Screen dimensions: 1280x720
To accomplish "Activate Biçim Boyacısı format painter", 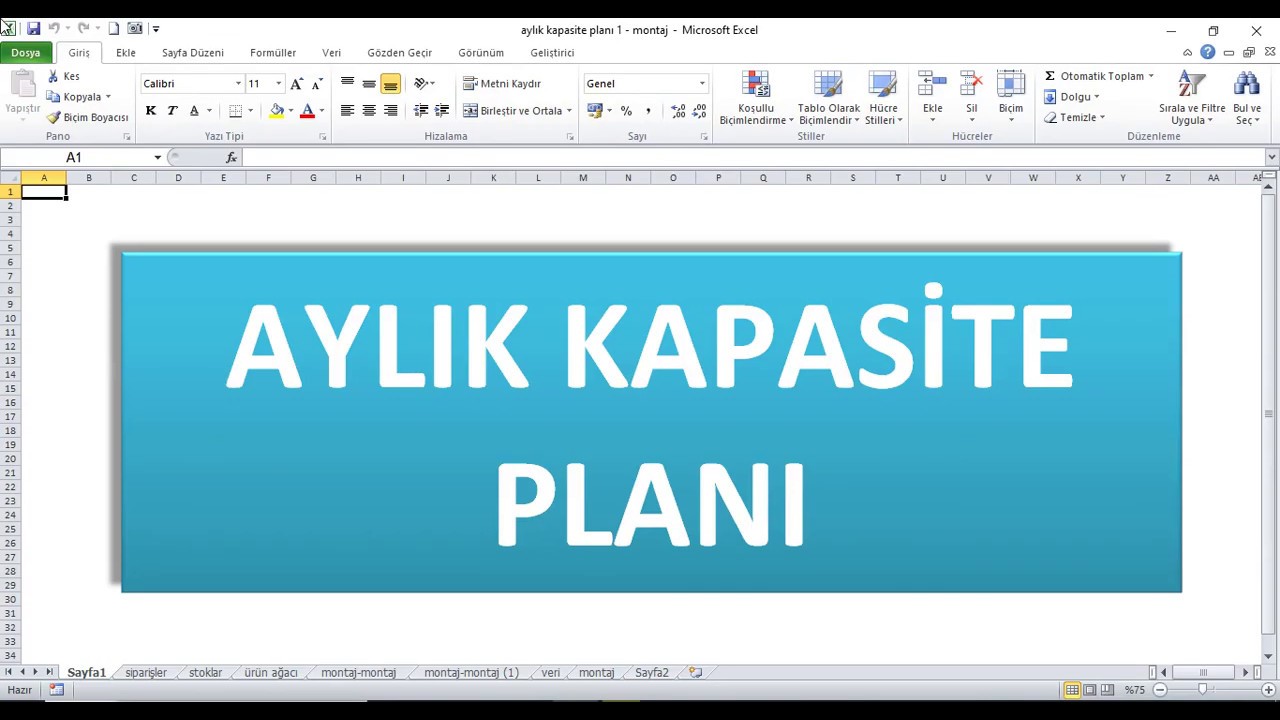I will pyautogui.click(x=88, y=117).
